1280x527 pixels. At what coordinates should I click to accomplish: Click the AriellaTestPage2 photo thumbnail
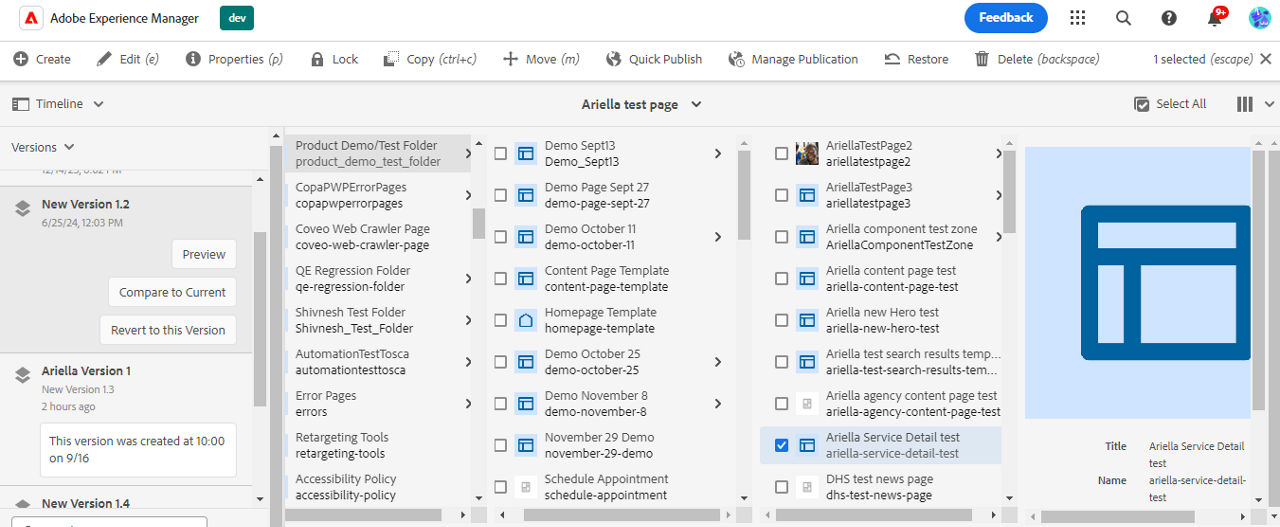pos(807,153)
